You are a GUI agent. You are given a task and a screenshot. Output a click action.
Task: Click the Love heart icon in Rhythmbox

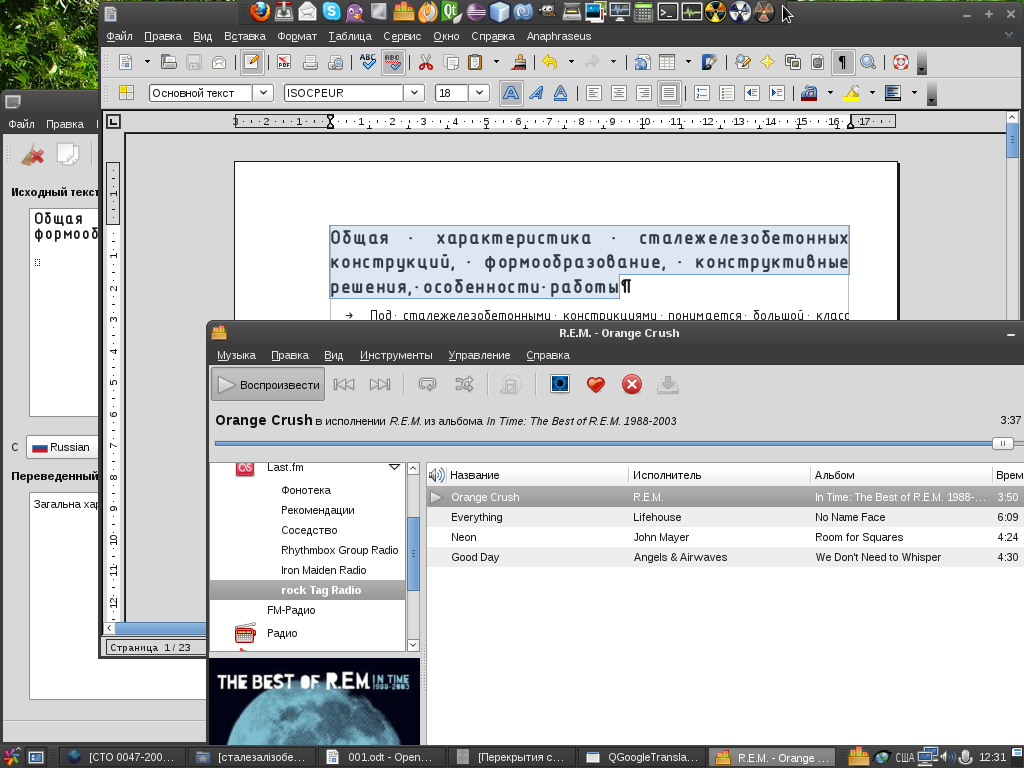point(596,385)
